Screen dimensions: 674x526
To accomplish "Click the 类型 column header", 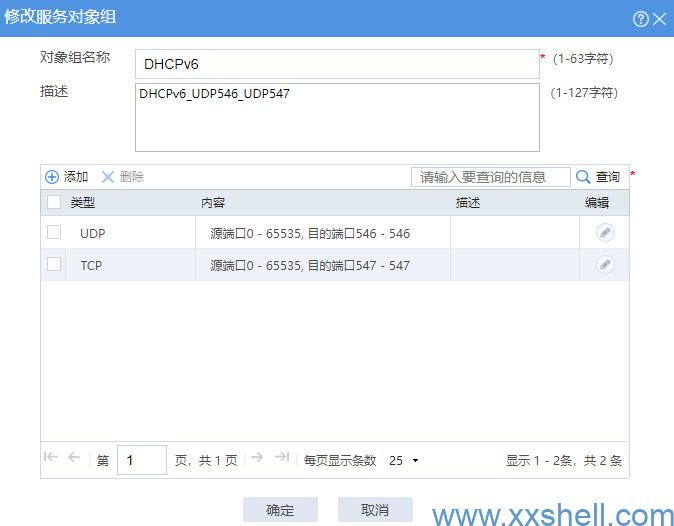I will (82, 203).
